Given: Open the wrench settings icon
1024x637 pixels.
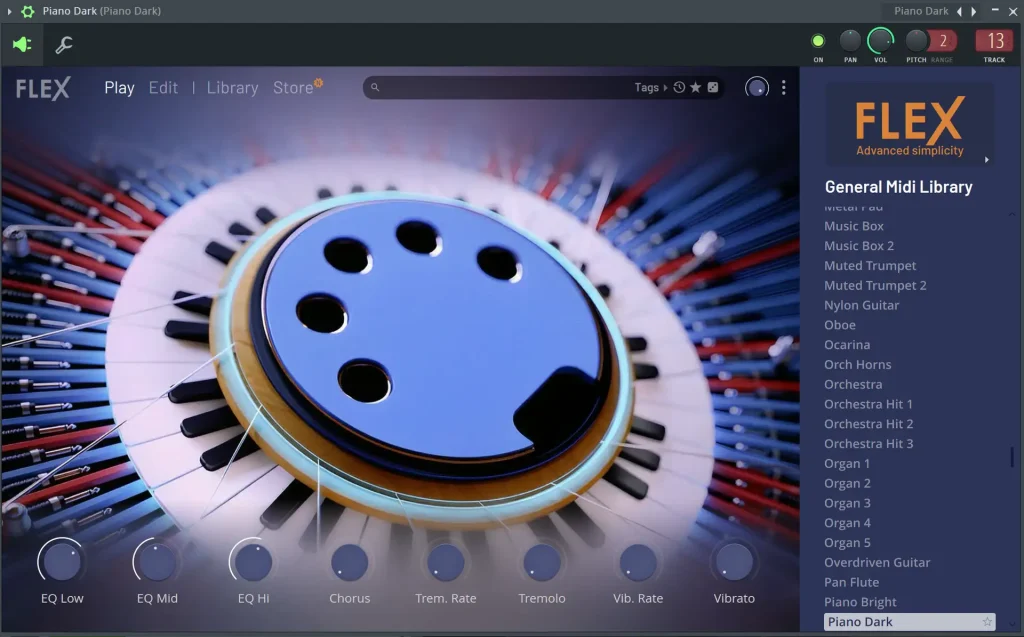Looking at the screenshot, I should click(x=63, y=44).
